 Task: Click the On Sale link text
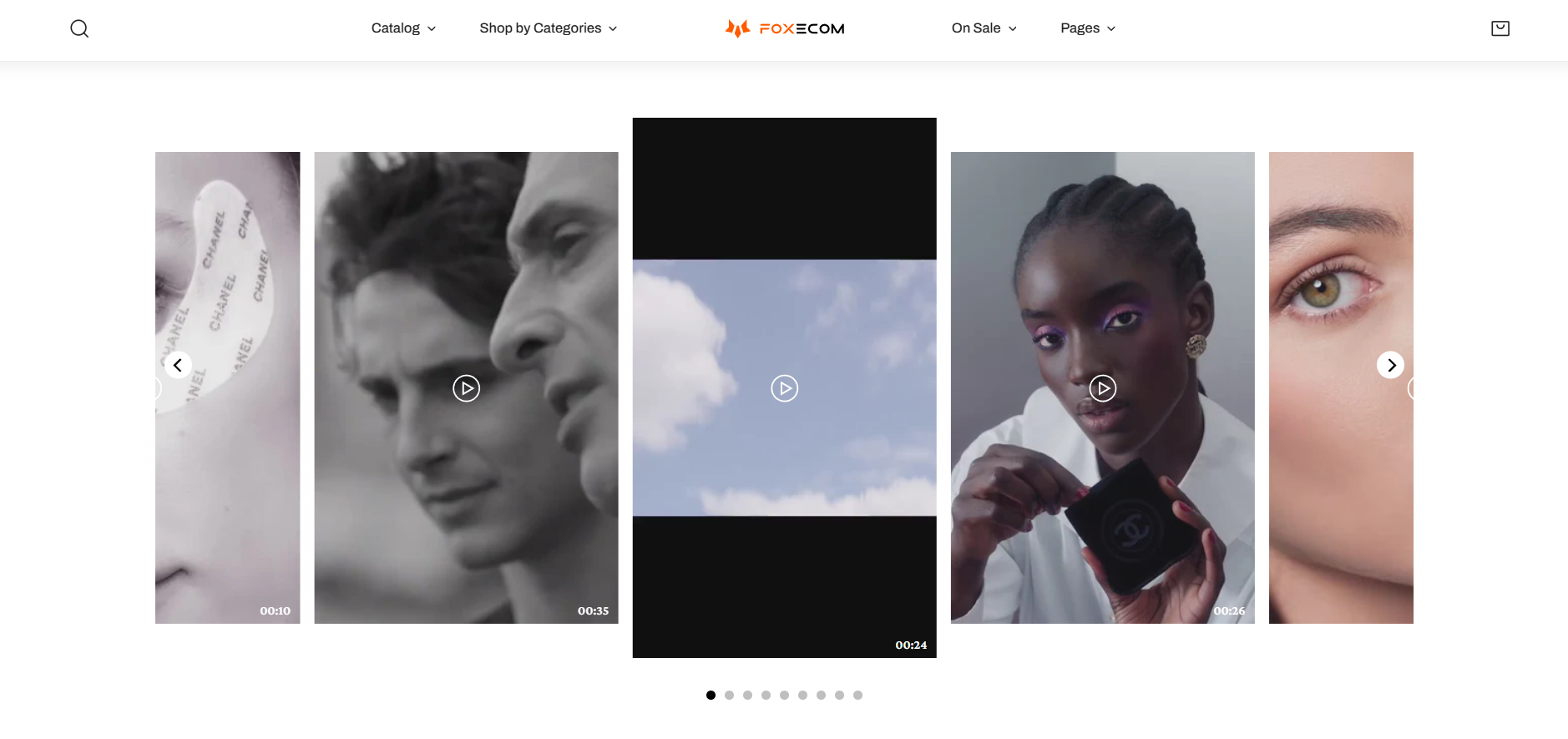click(976, 28)
